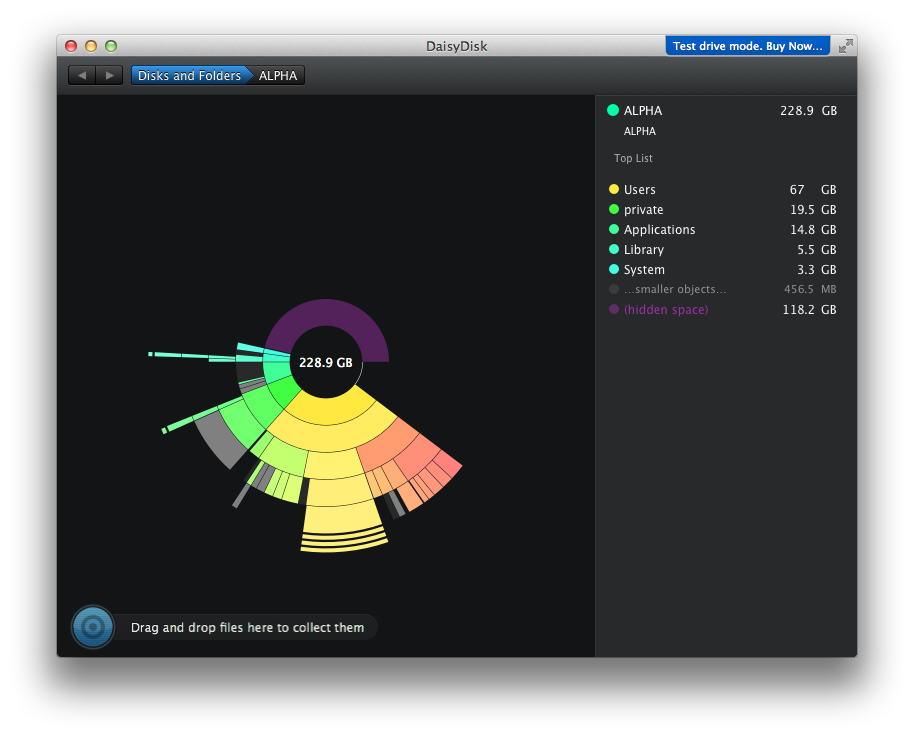The image size is (914, 736).
Task: Close the DaisyDisk window with red button
Action: coord(71,46)
